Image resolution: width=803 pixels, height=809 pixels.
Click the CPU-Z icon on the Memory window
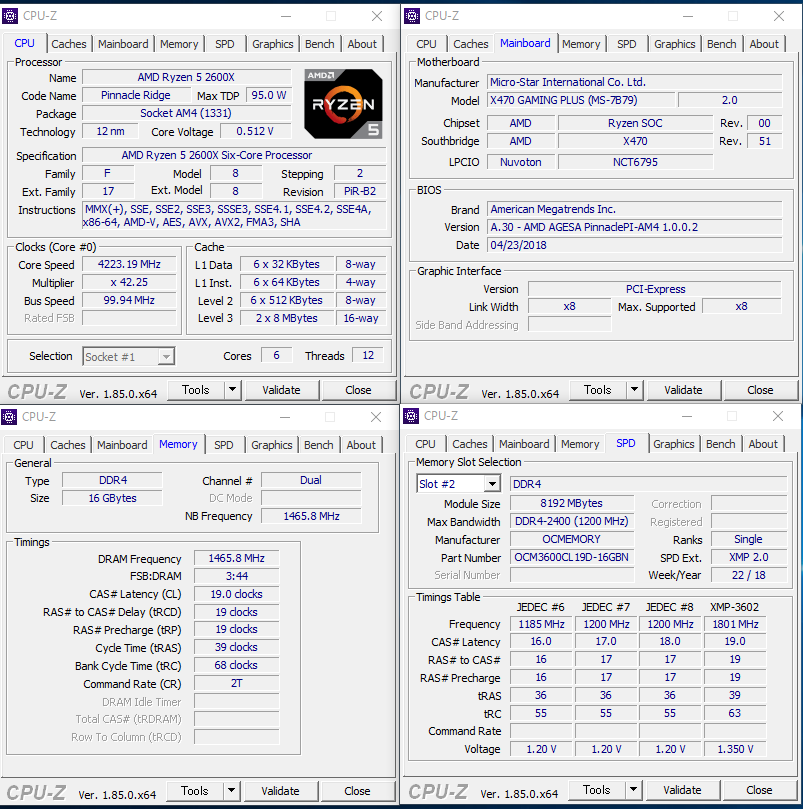click(11, 416)
